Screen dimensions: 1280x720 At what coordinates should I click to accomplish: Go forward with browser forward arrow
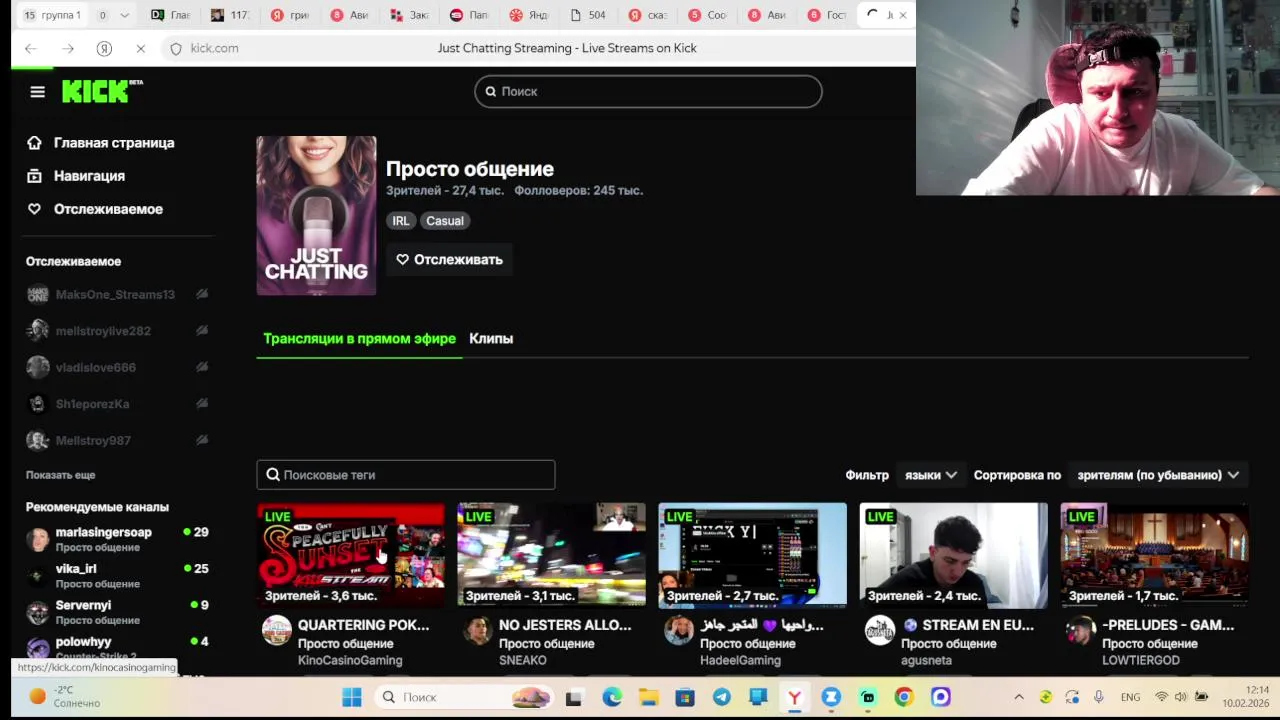[68, 48]
